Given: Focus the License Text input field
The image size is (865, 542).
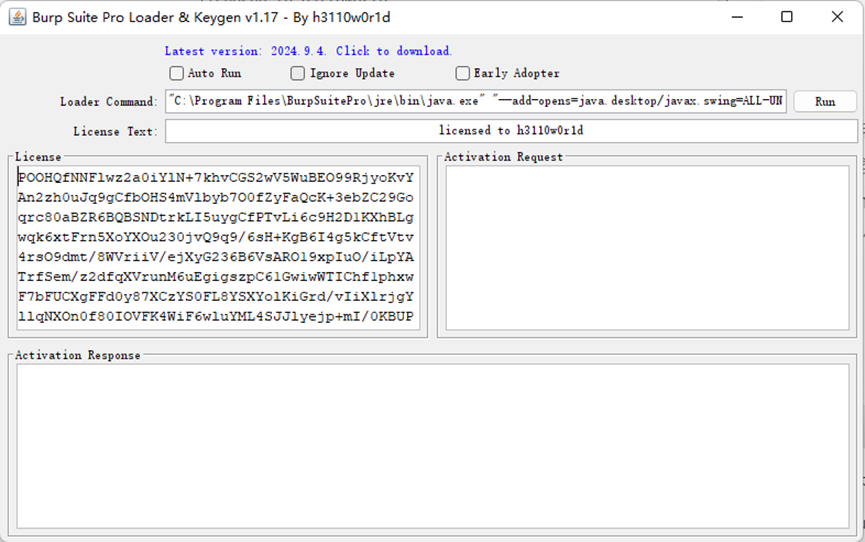Looking at the screenshot, I should pyautogui.click(x=511, y=131).
